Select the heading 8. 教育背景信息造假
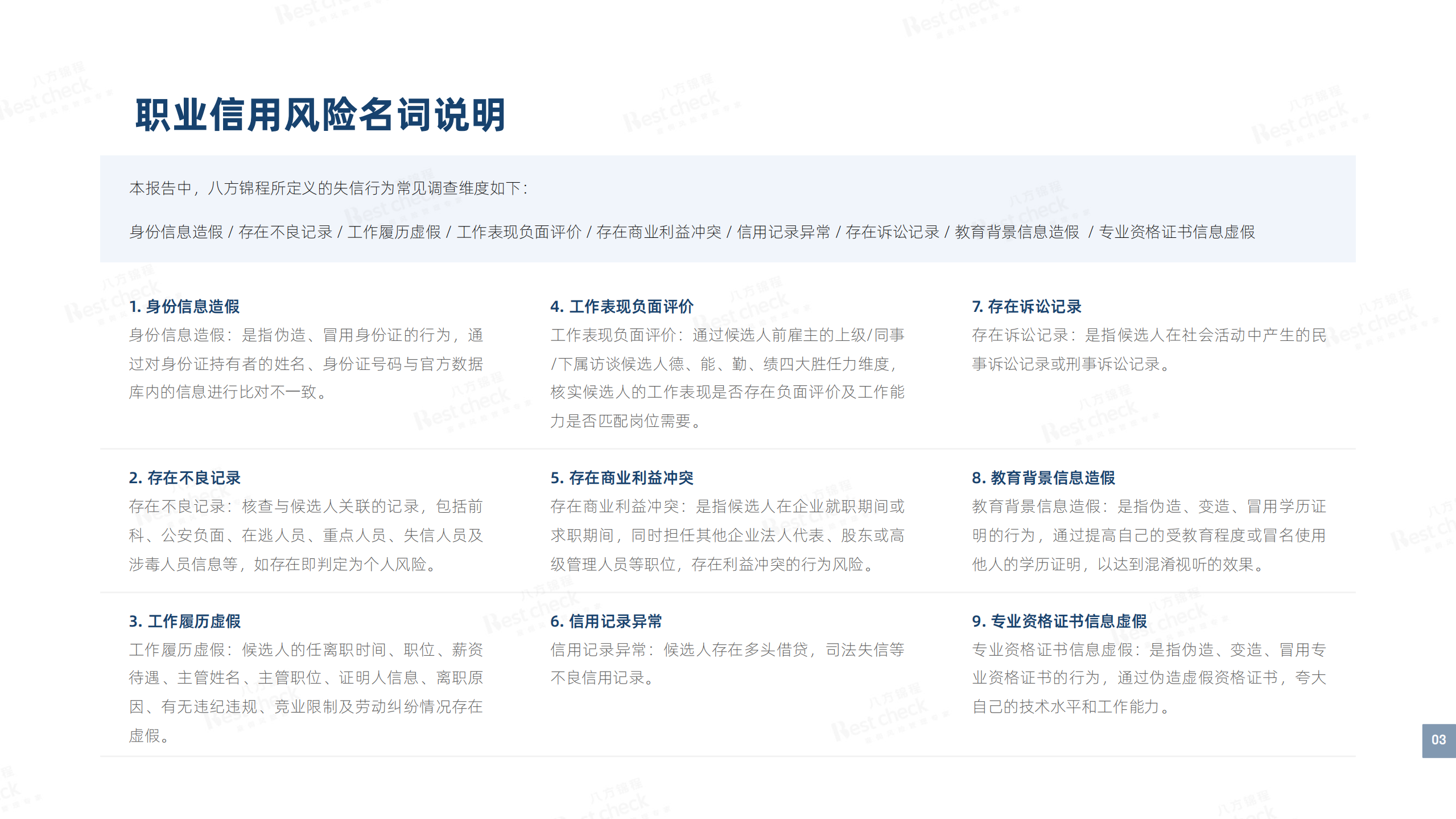This screenshot has height=819, width=1456. click(x=1044, y=479)
